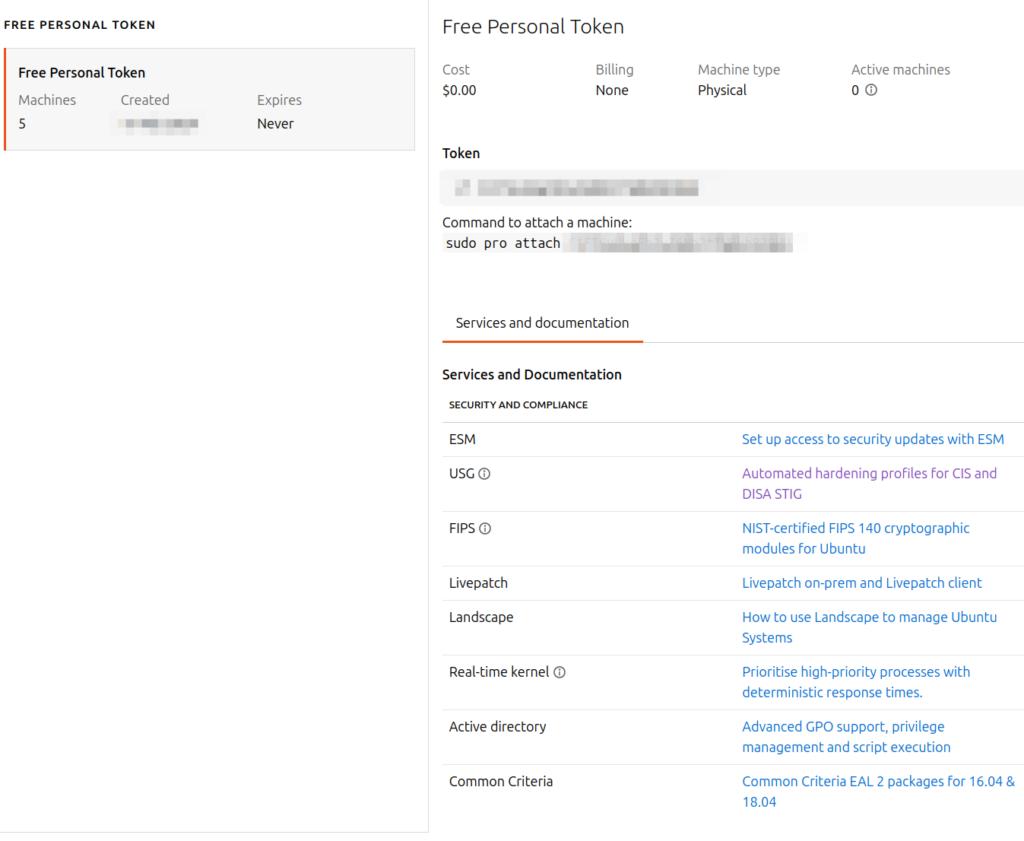The height and width of the screenshot is (841, 1024).
Task: Click the info icon next to Active machines count
Action: 871,90
